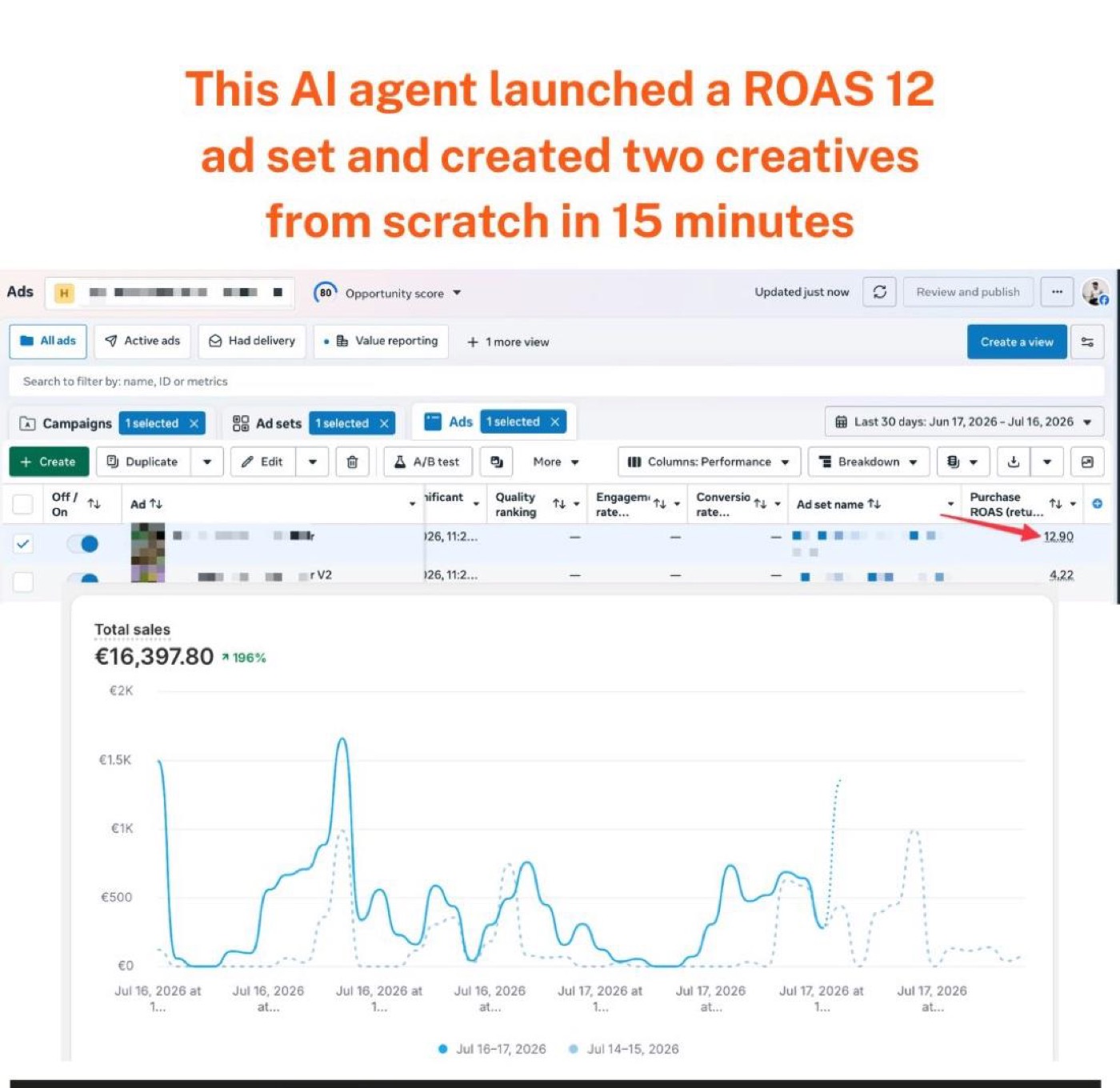Open the Opportunity score gauge
This screenshot has height=1088, width=1120.
[325, 293]
